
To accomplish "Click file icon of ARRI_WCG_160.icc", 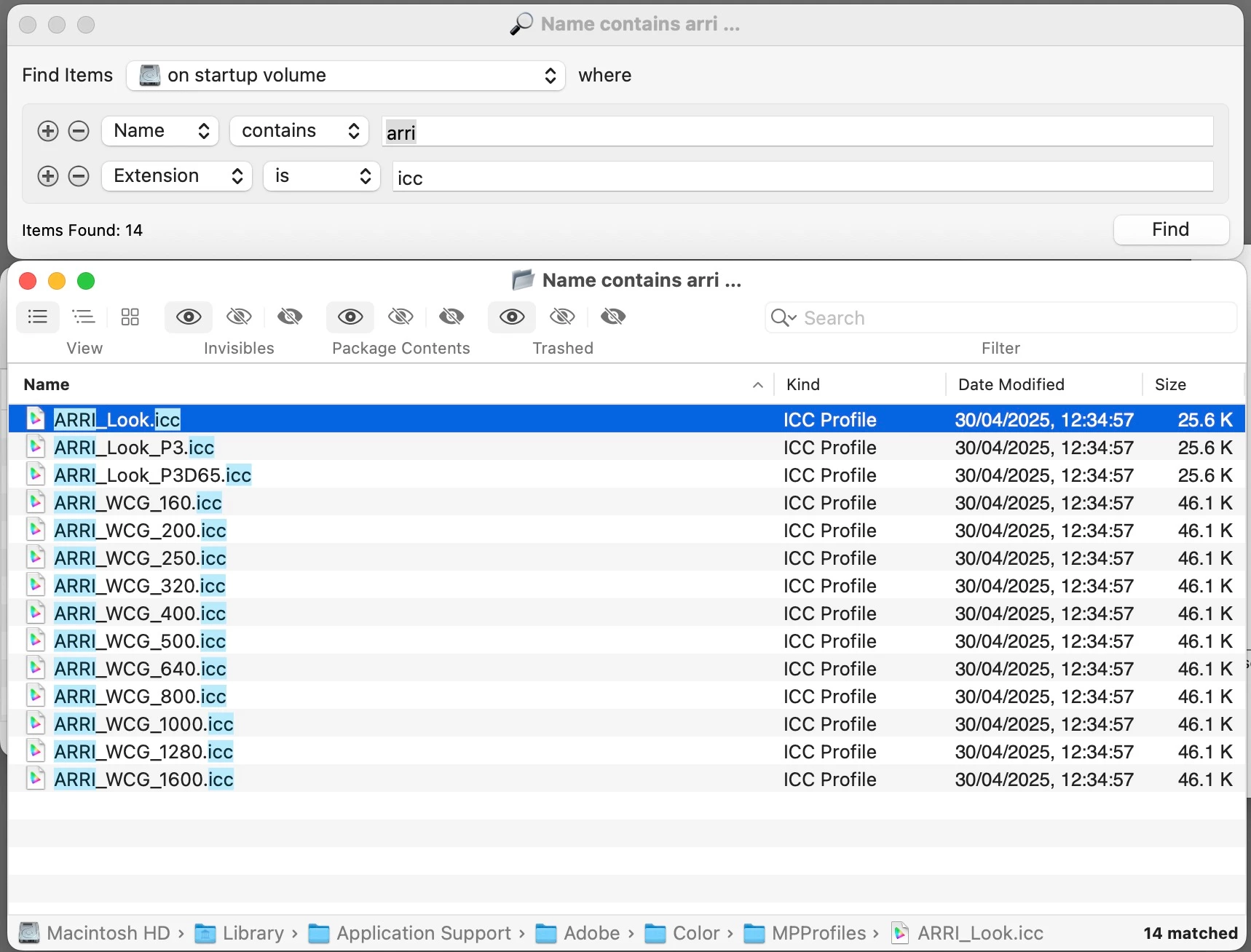I will tap(36, 501).
